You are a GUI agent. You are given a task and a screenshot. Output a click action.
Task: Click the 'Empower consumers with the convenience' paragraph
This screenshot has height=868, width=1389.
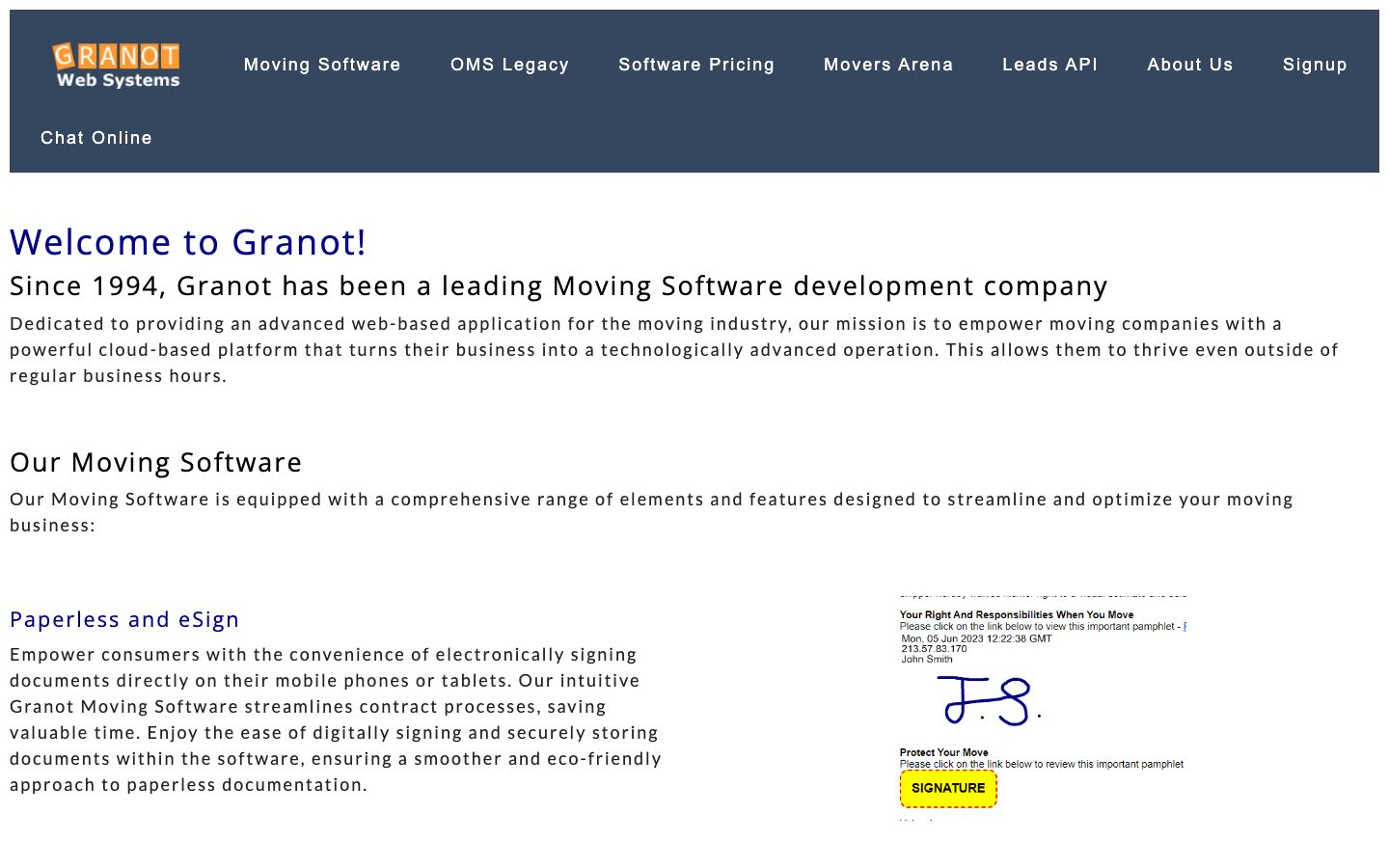336,719
